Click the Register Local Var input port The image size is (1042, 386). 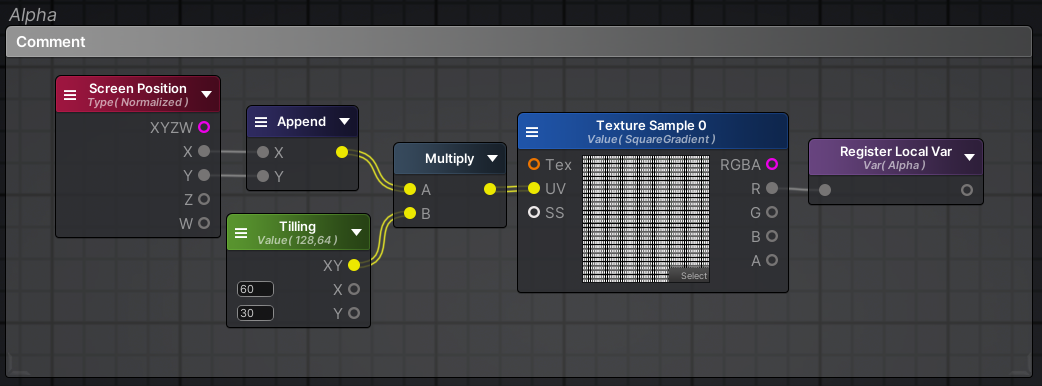point(825,190)
